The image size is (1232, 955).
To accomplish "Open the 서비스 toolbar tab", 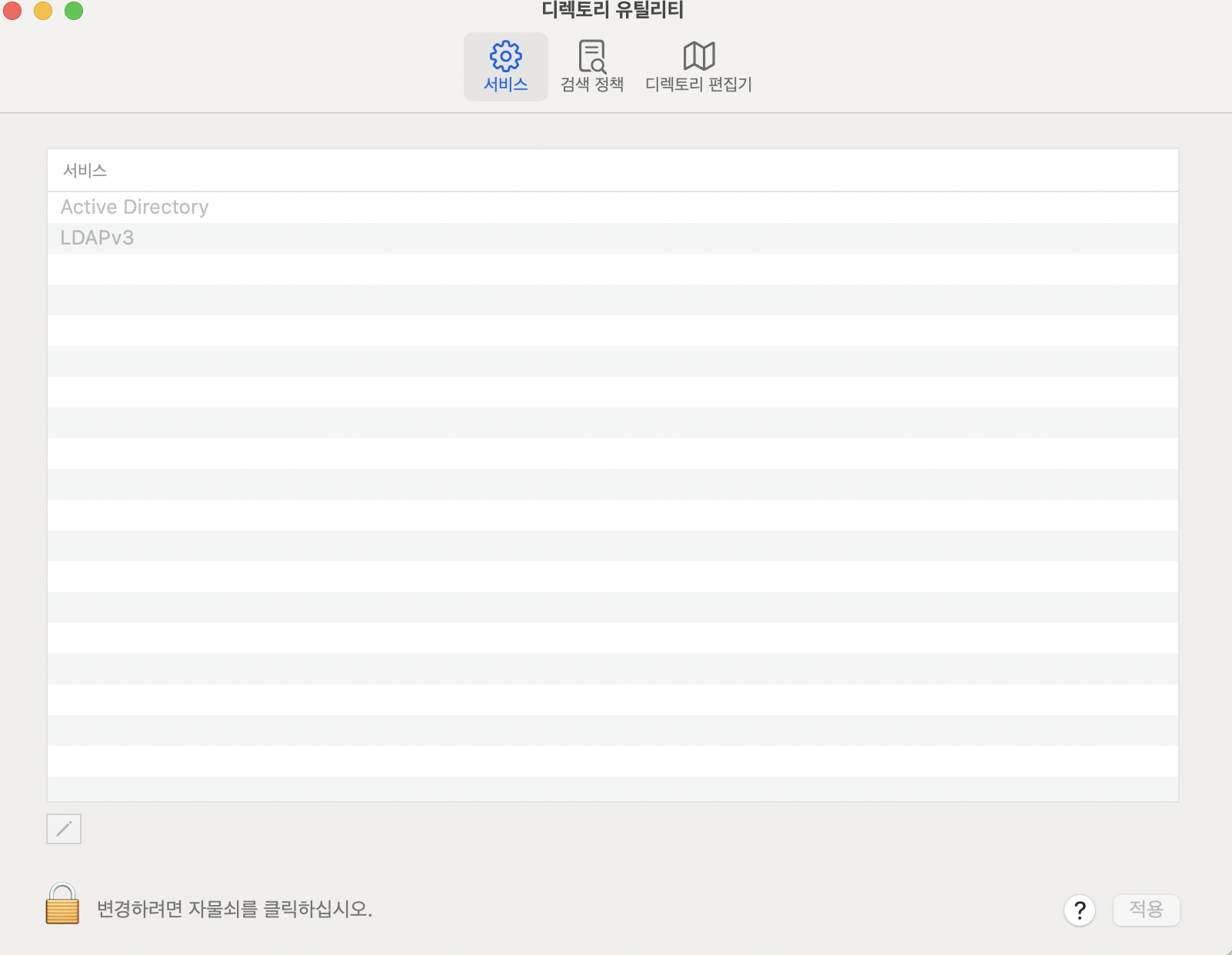I will [505, 67].
